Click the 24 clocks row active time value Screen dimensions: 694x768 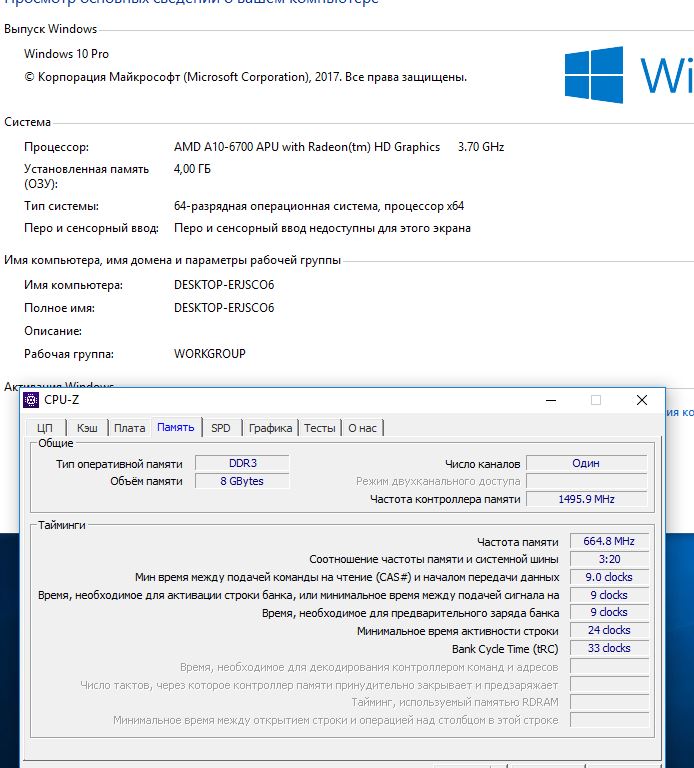click(x=609, y=630)
